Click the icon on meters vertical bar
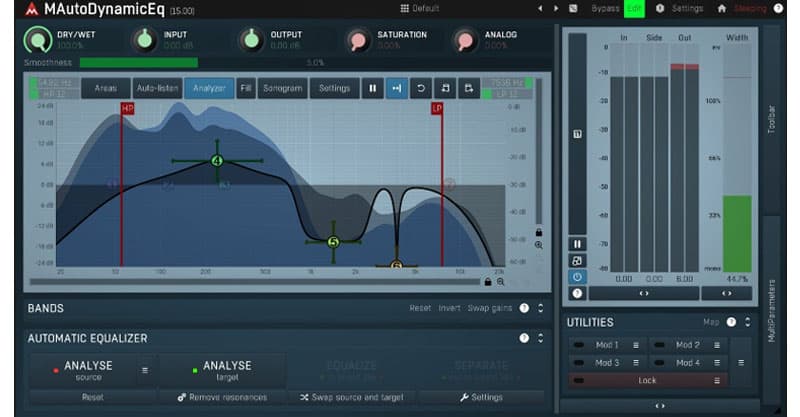The image size is (800, 417). coord(577,134)
